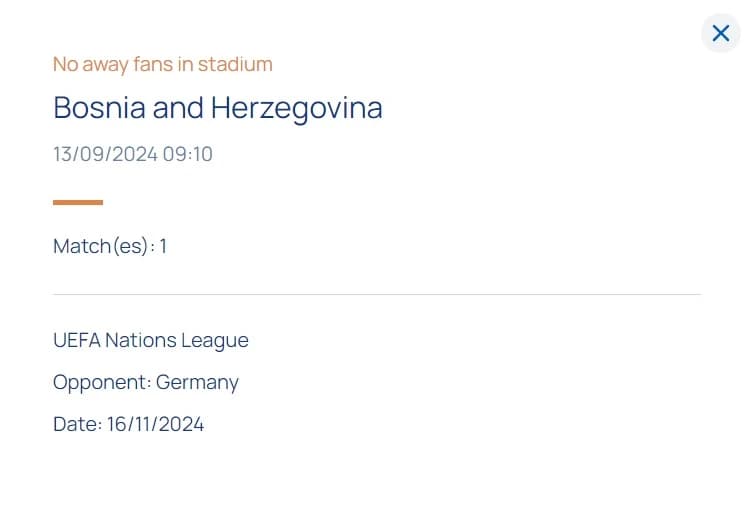This screenshot has height=513, width=753.
Task: Click the word 'stadium' in the orange notice
Action: coord(235,64)
